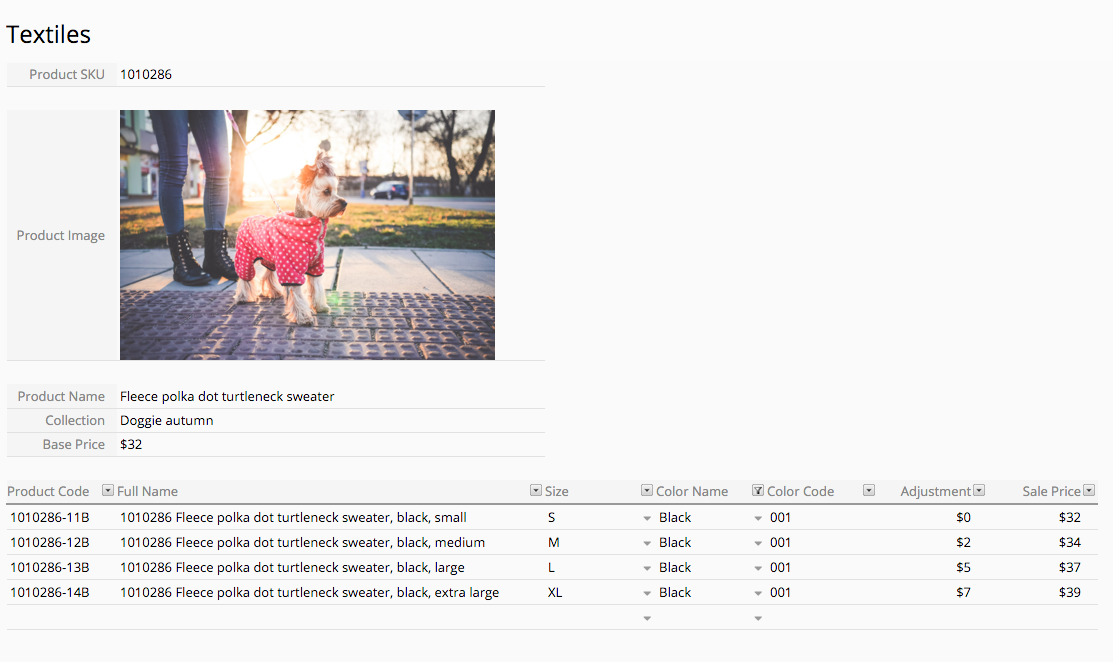Open the Sale Price column filter
The height and width of the screenshot is (662, 1113).
point(1089,490)
